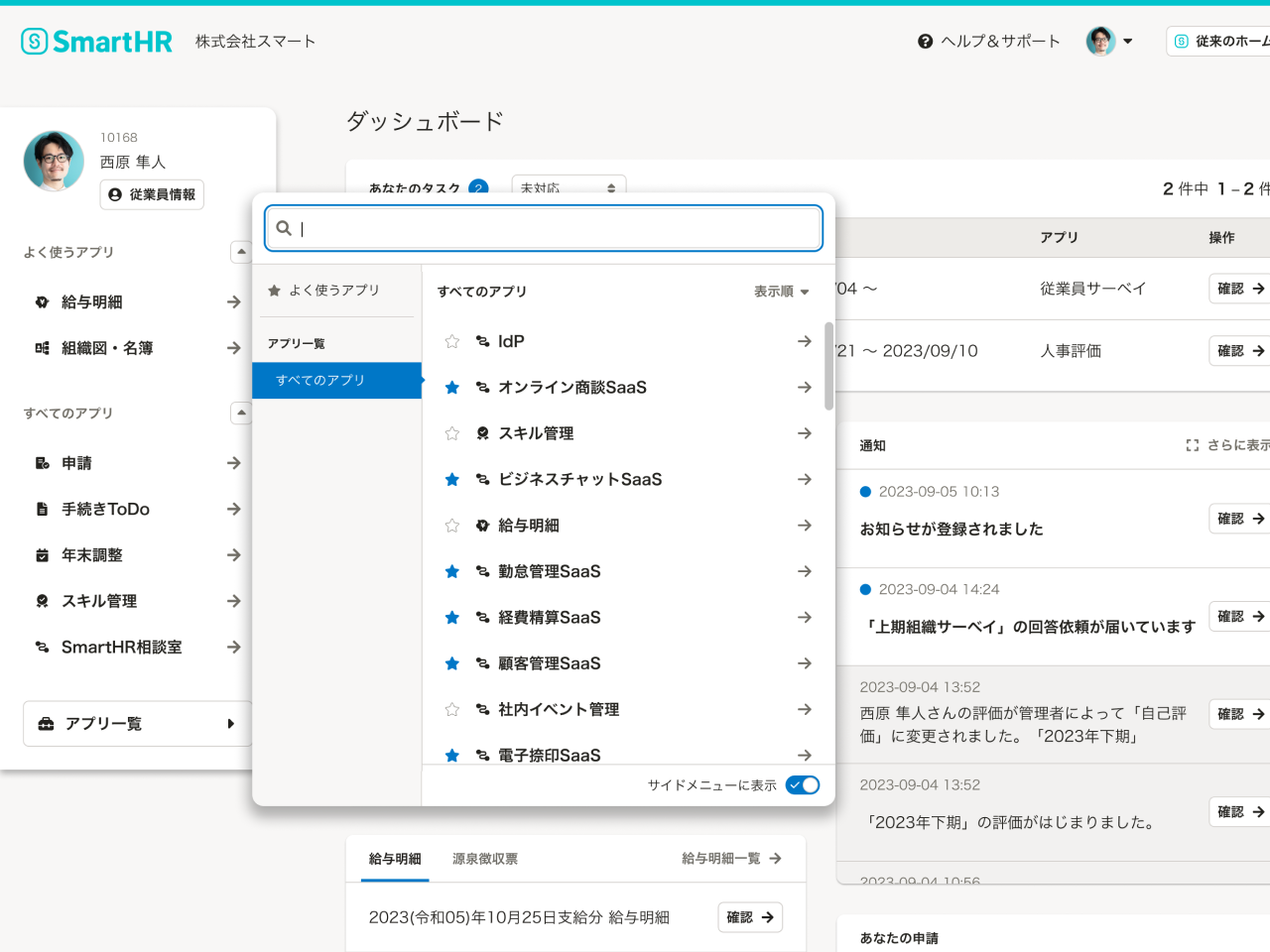This screenshot has width=1270, height=952.
Task: Click the search magnifier icon
Action: [x=284, y=228]
